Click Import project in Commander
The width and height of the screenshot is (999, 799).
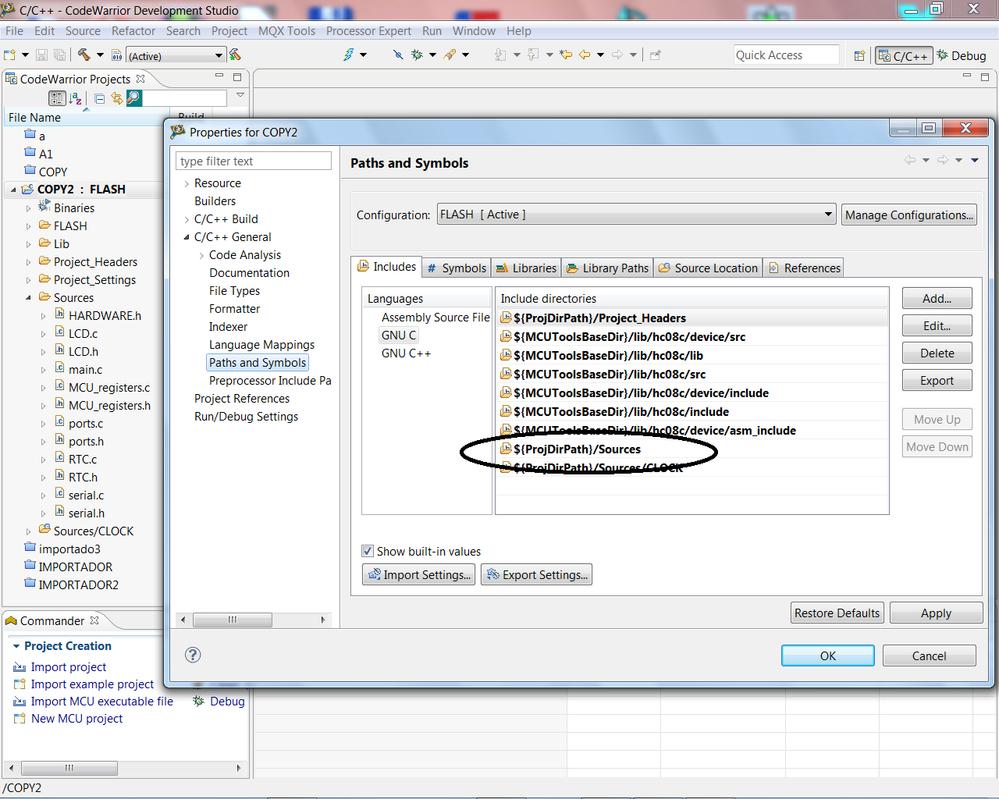(68, 666)
